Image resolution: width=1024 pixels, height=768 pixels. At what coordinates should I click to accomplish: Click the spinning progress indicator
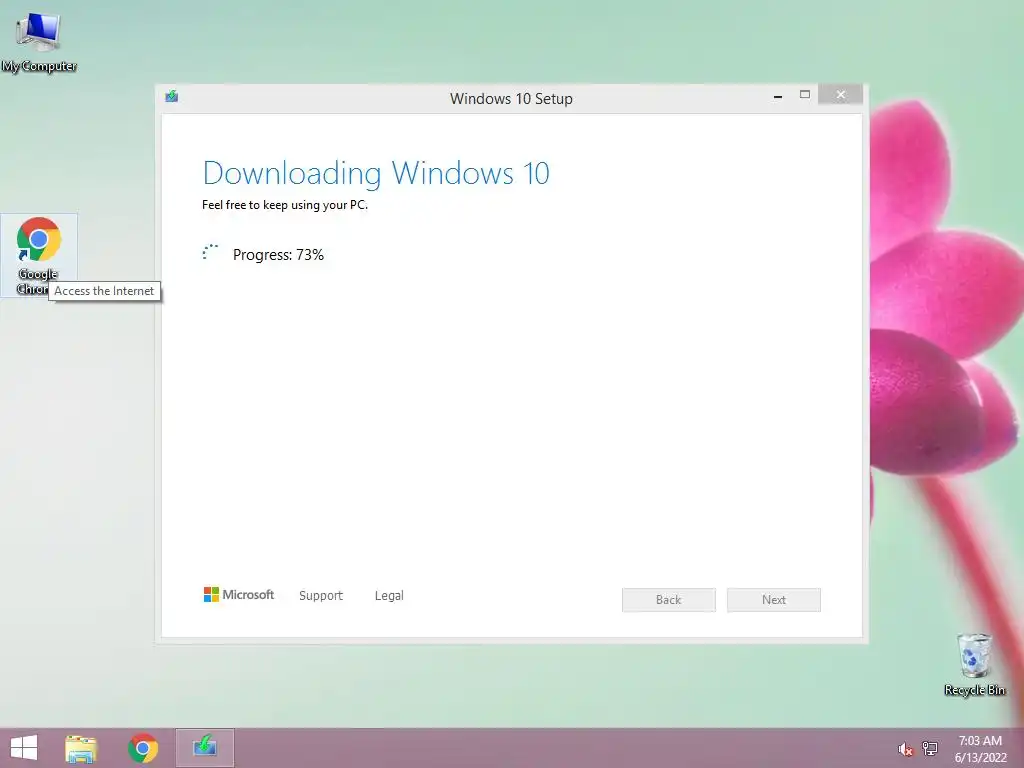(x=210, y=253)
